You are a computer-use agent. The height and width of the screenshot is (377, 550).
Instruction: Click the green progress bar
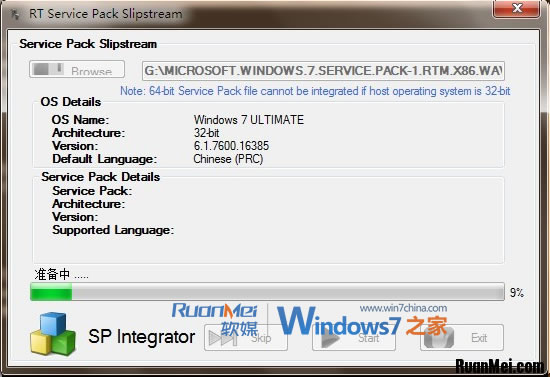[x=267, y=292]
